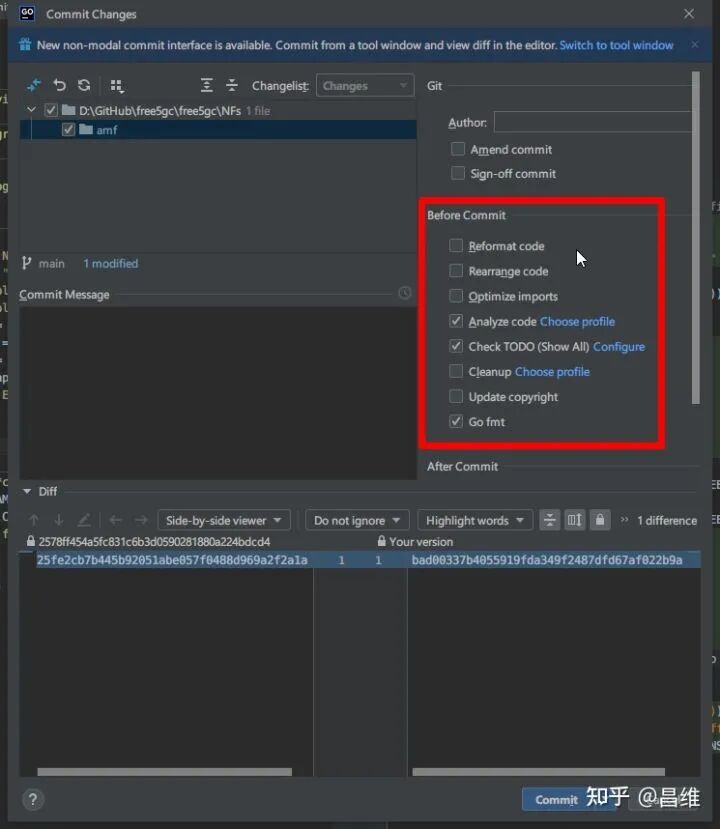Click Choose profile link for Cleanup
Viewport: 720px width, 829px height.
pyautogui.click(x=552, y=372)
